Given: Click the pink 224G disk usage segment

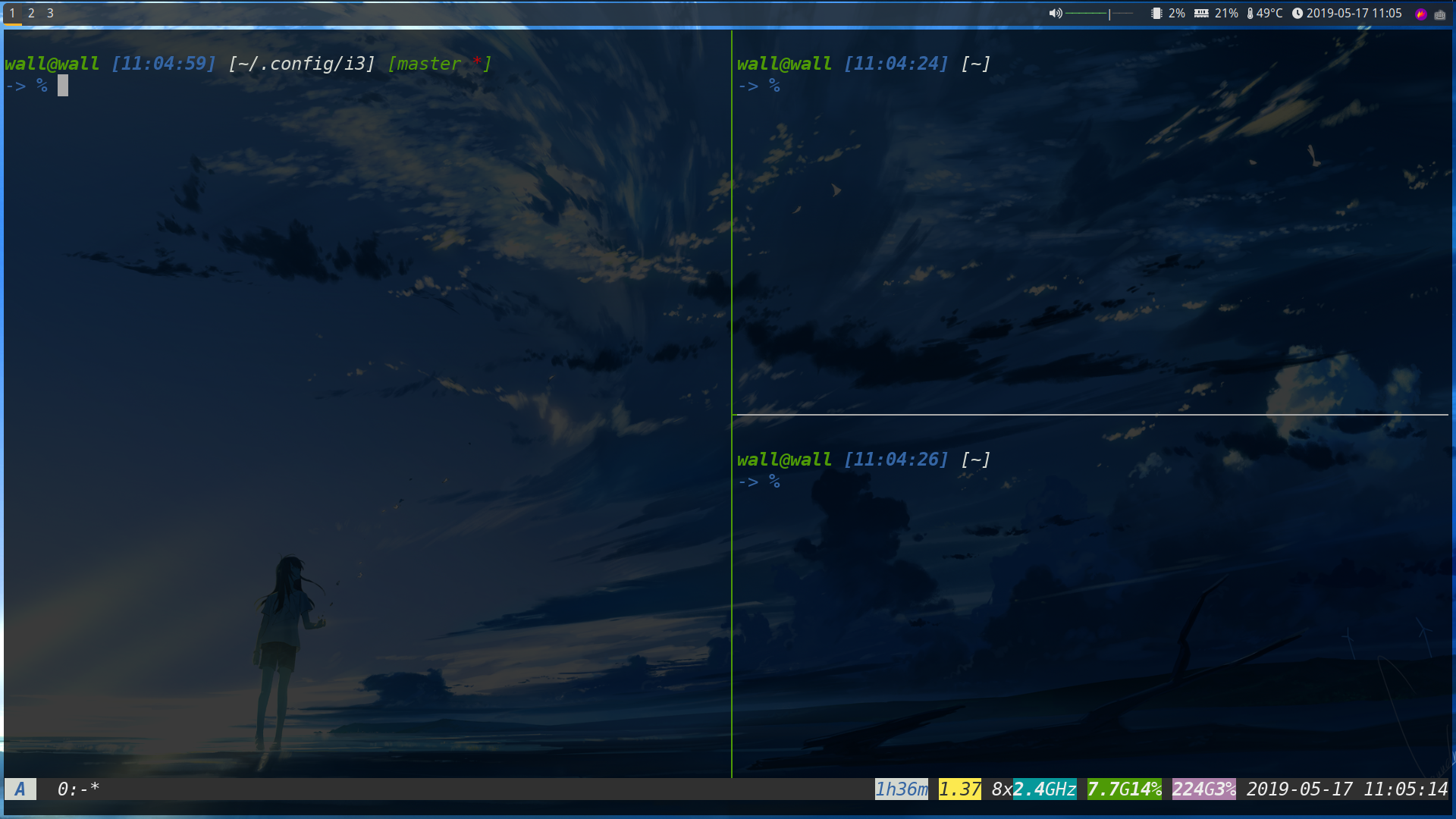Looking at the screenshot, I should point(1203,789).
